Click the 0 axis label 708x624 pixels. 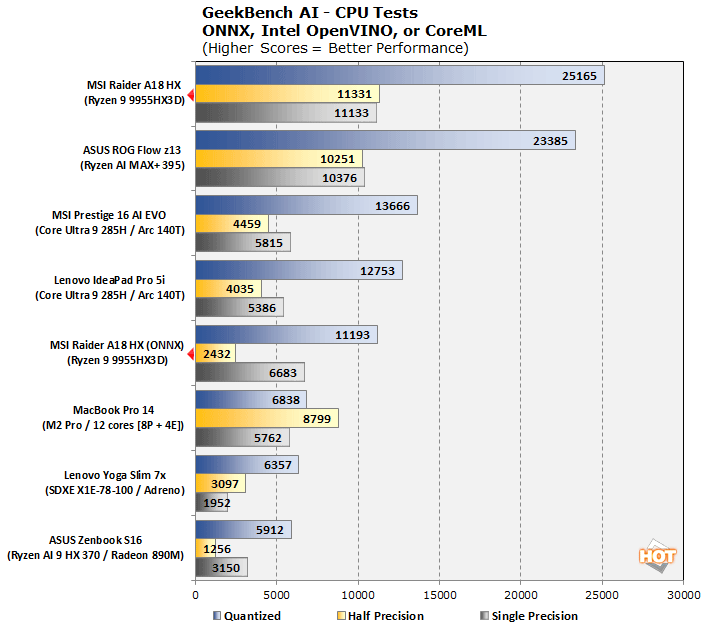195,595
